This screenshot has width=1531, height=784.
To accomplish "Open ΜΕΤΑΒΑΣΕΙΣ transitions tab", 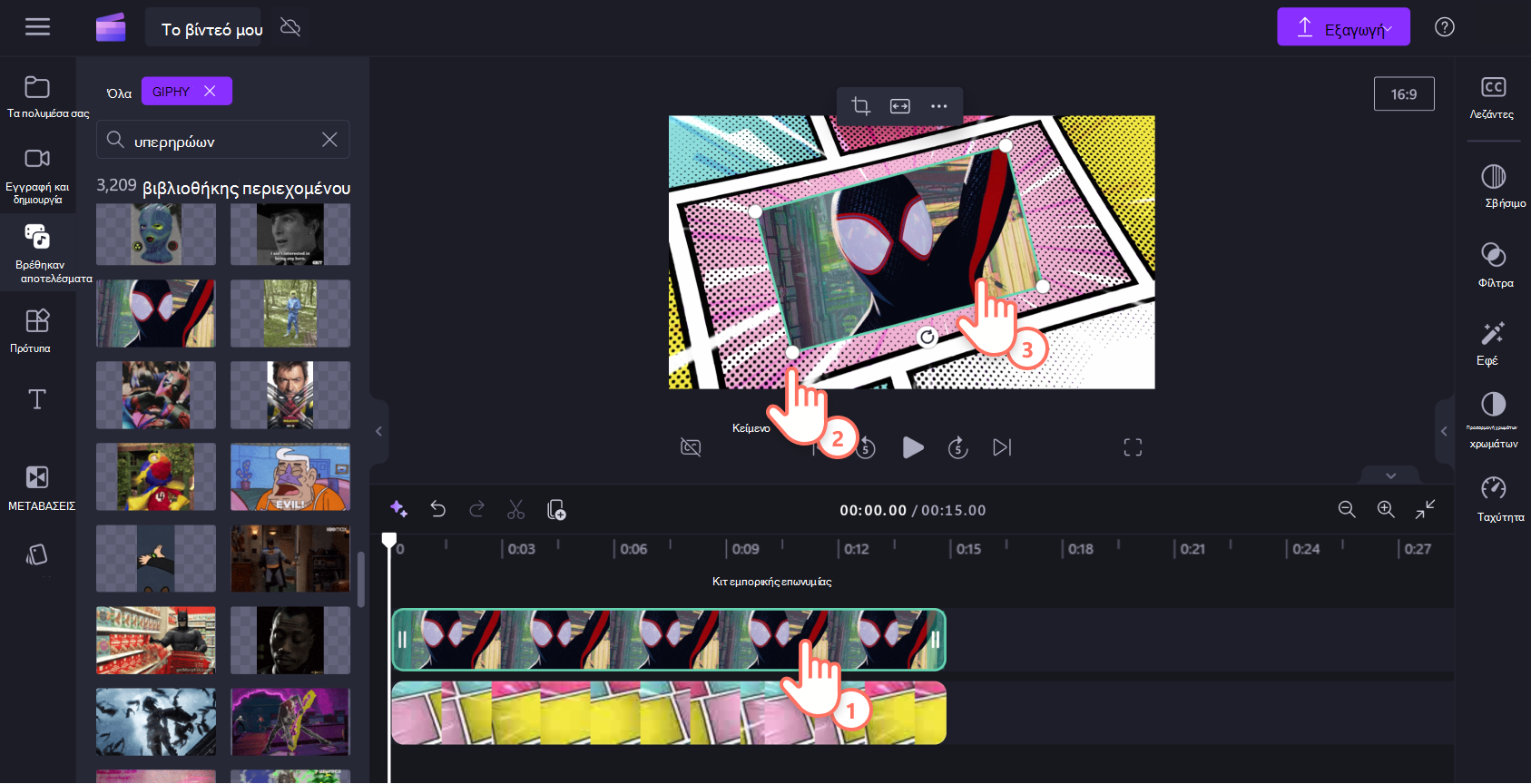I will point(37,487).
